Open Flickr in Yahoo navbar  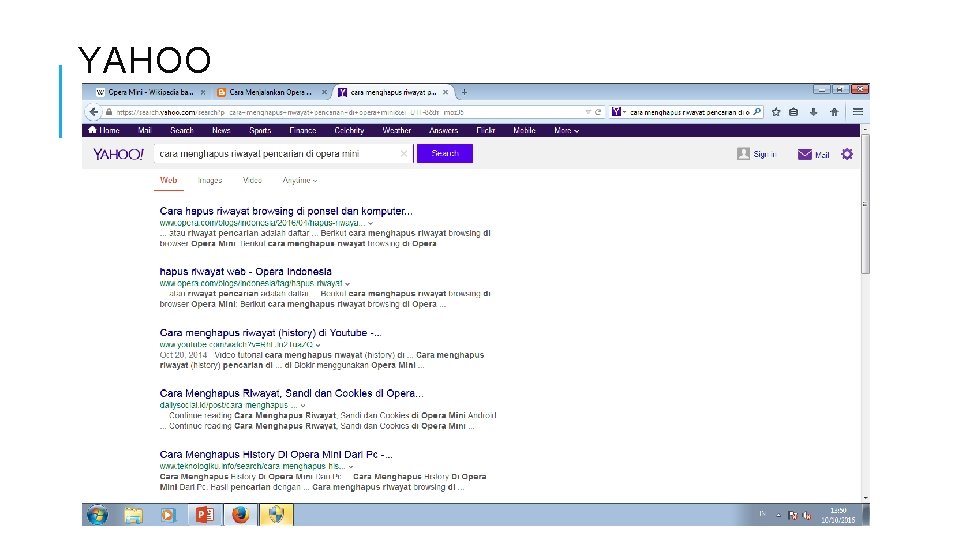(486, 130)
